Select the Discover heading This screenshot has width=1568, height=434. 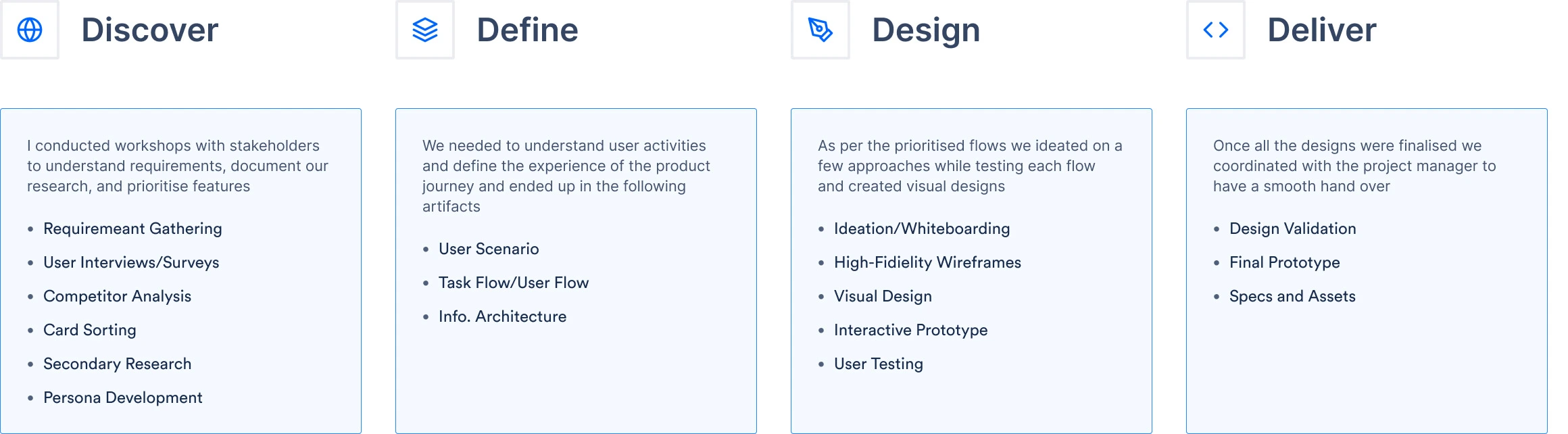click(150, 30)
